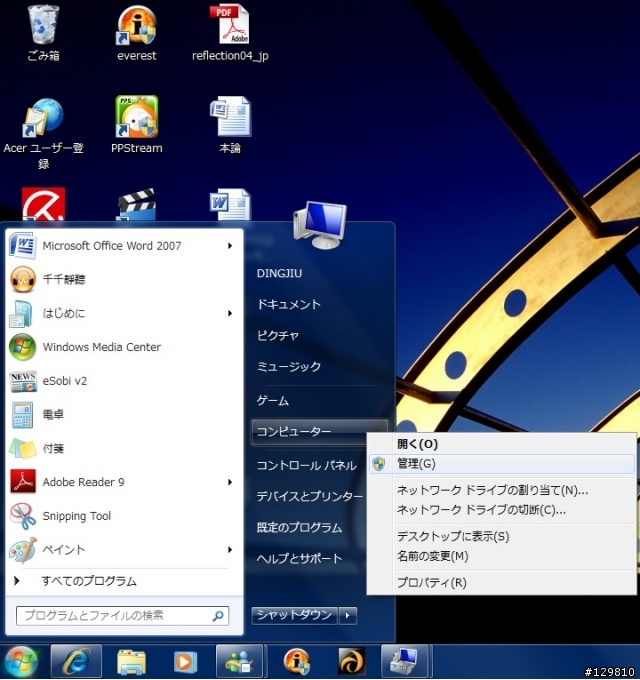Viewport: 640px width, 680px height.
Task: Click the clapperboard video desktop icon
Action: [x=137, y=204]
